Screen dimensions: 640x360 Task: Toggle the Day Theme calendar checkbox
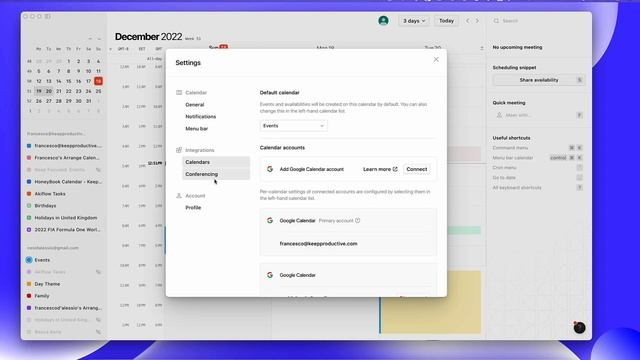[x=29, y=284]
